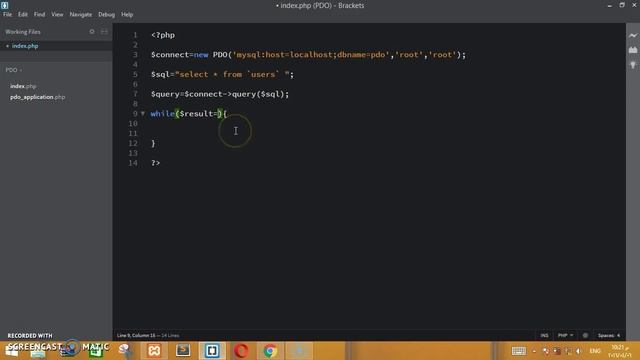The image size is (640, 360).
Task: Launch Google Chrome from the taskbar
Action: (270, 351)
